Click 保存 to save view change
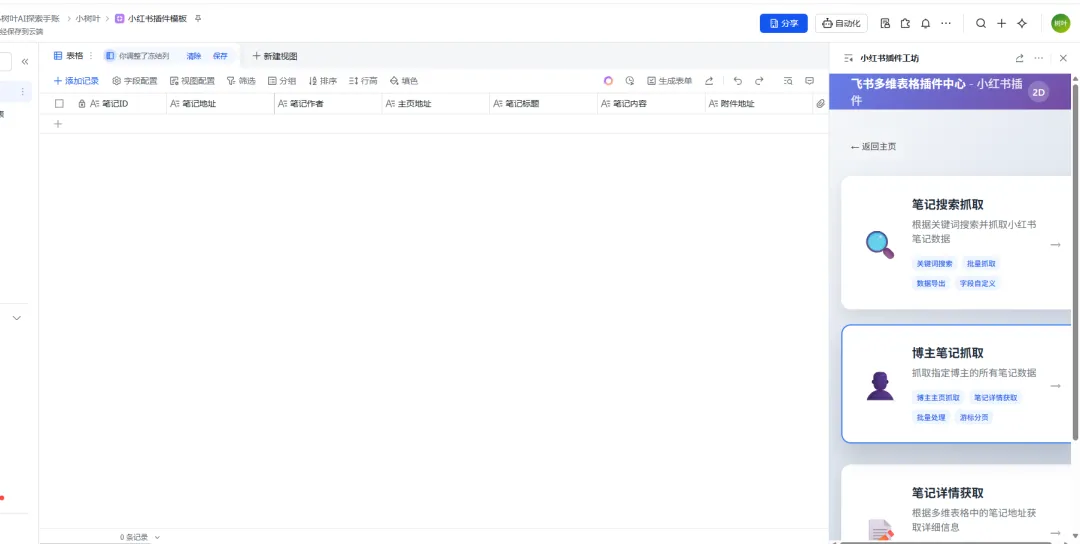Image resolution: width=1080 pixels, height=544 pixels. pyautogui.click(x=220, y=56)
